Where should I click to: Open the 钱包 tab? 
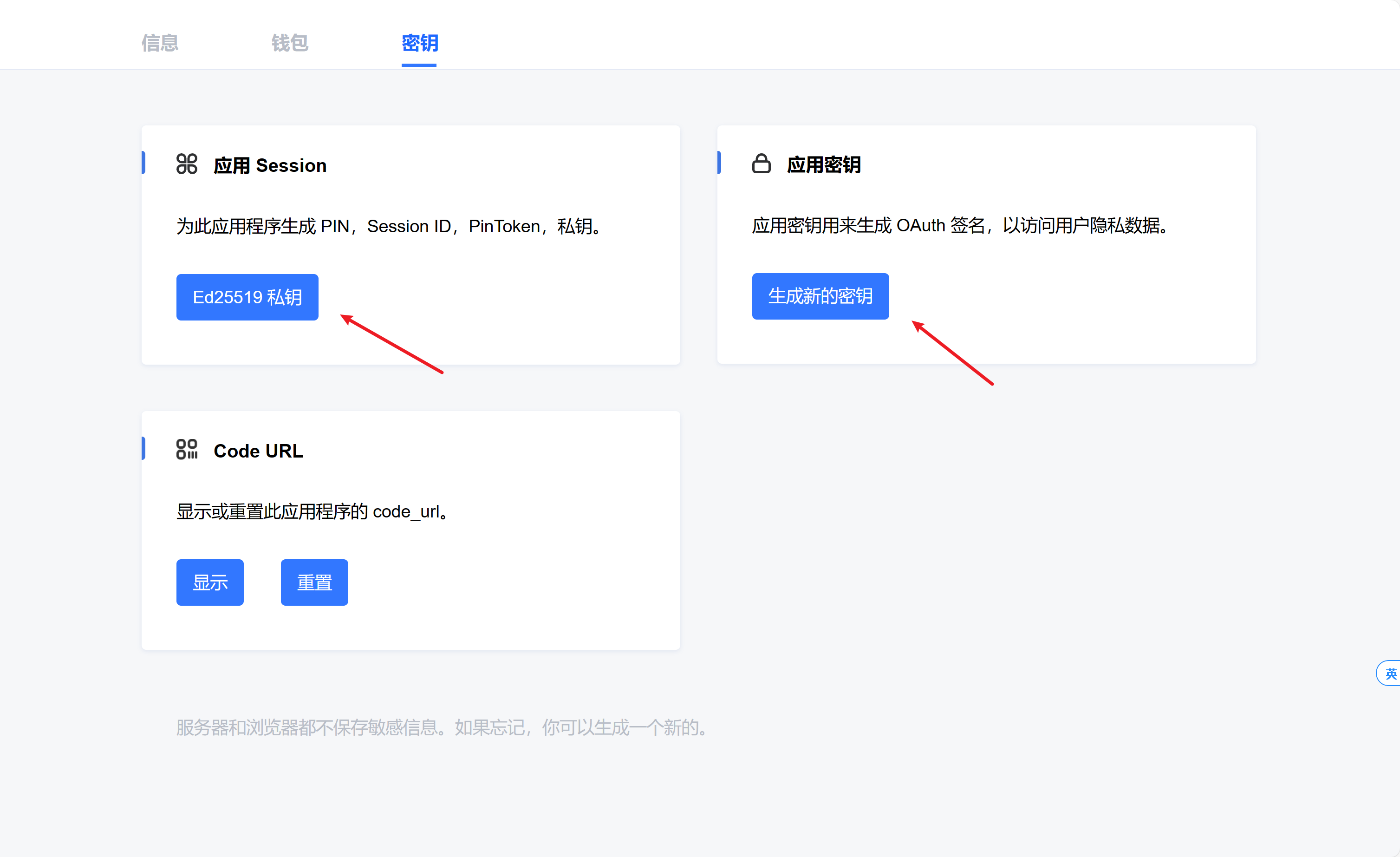(290, 43)
